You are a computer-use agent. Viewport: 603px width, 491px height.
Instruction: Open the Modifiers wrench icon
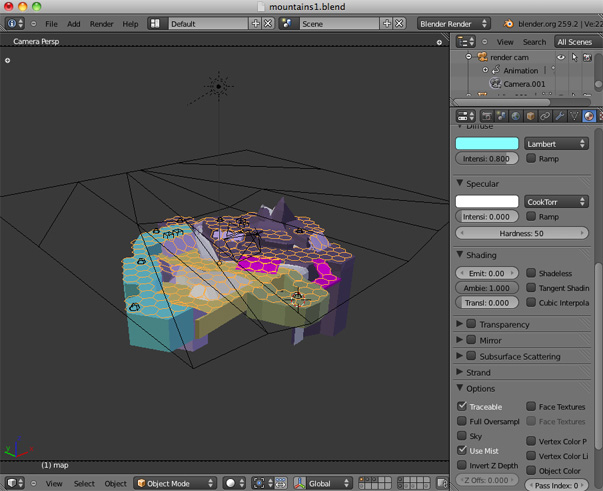pyautogui.click(x=559, y=117)
